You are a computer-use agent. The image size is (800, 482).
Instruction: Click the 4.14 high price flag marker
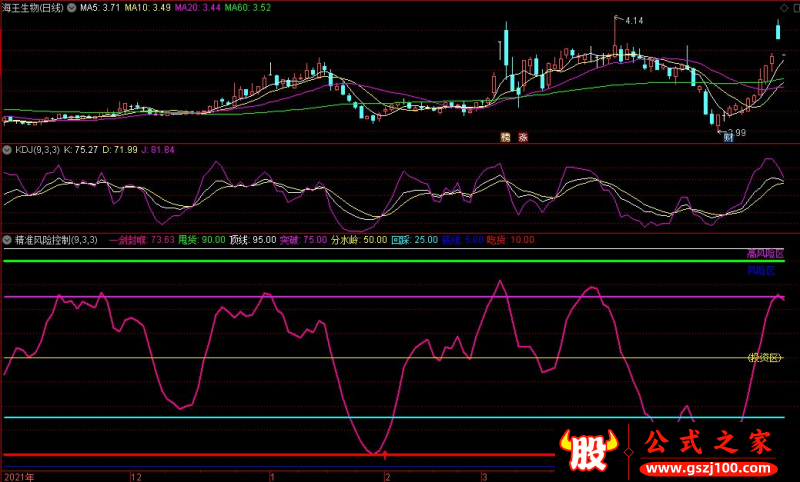coord(629,20)
